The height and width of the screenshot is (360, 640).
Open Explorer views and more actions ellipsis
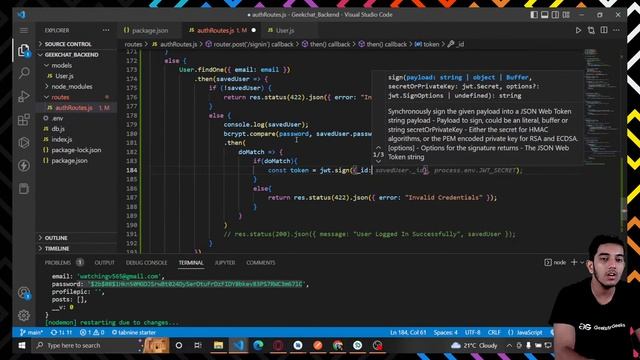[x=106, y=30]
